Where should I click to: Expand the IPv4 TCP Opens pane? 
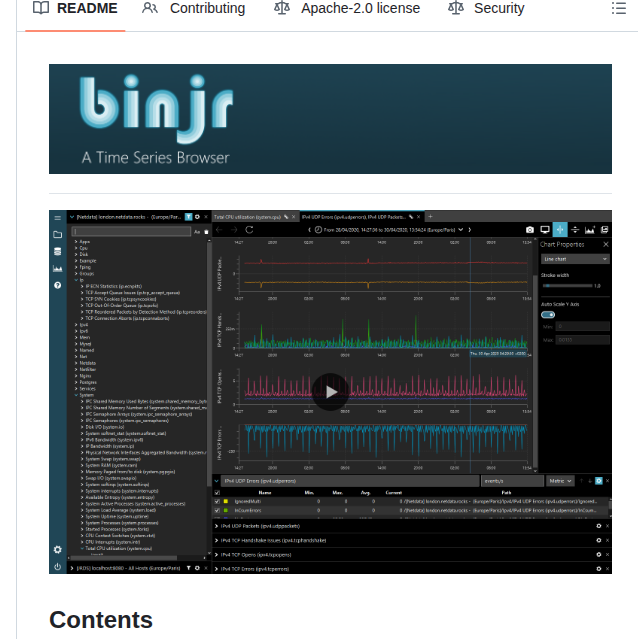tap(216, 555)
